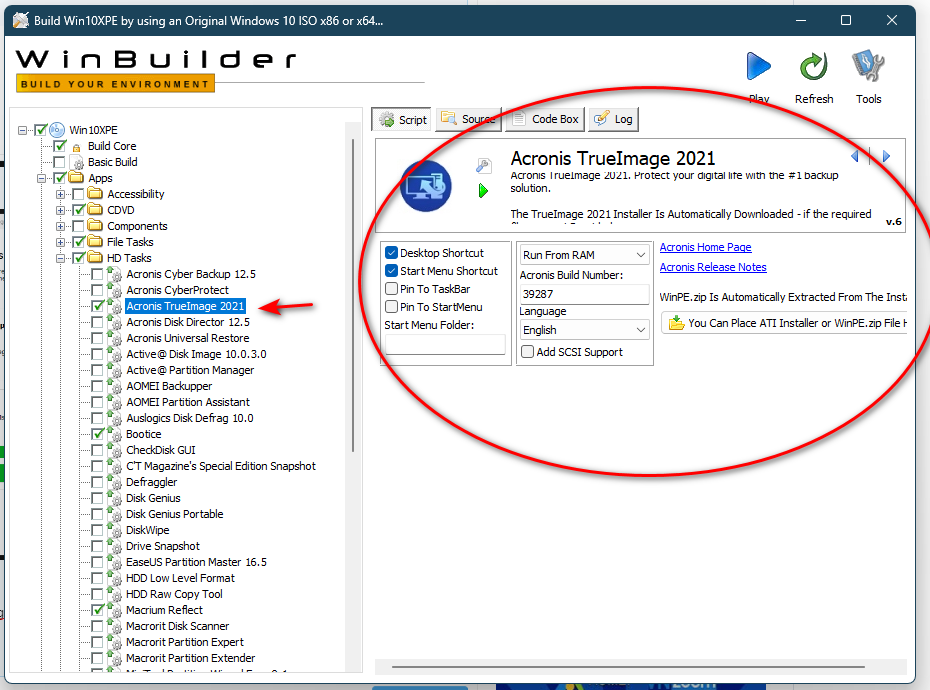
Task: Uncheck the Start Menu Shortcut checkbox
Action: [391, 271]
